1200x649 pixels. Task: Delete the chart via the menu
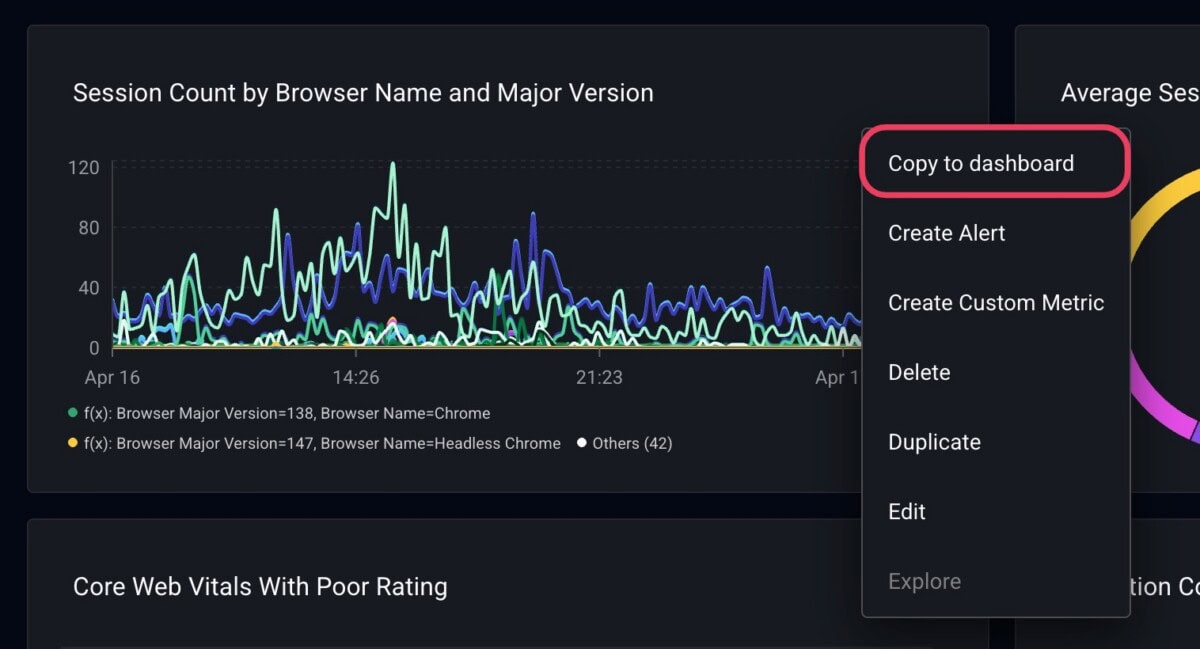918,372
